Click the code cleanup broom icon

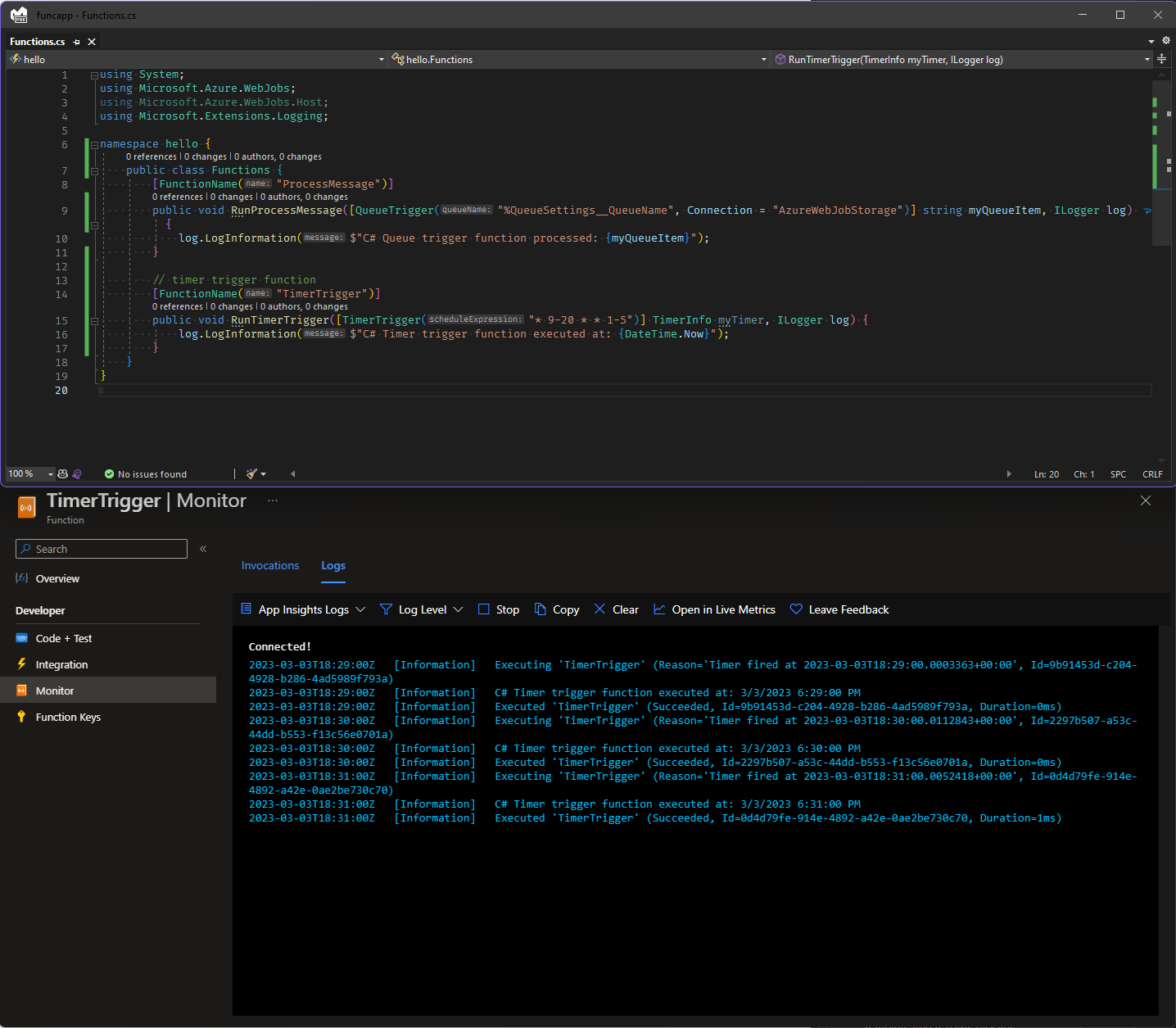251,473
